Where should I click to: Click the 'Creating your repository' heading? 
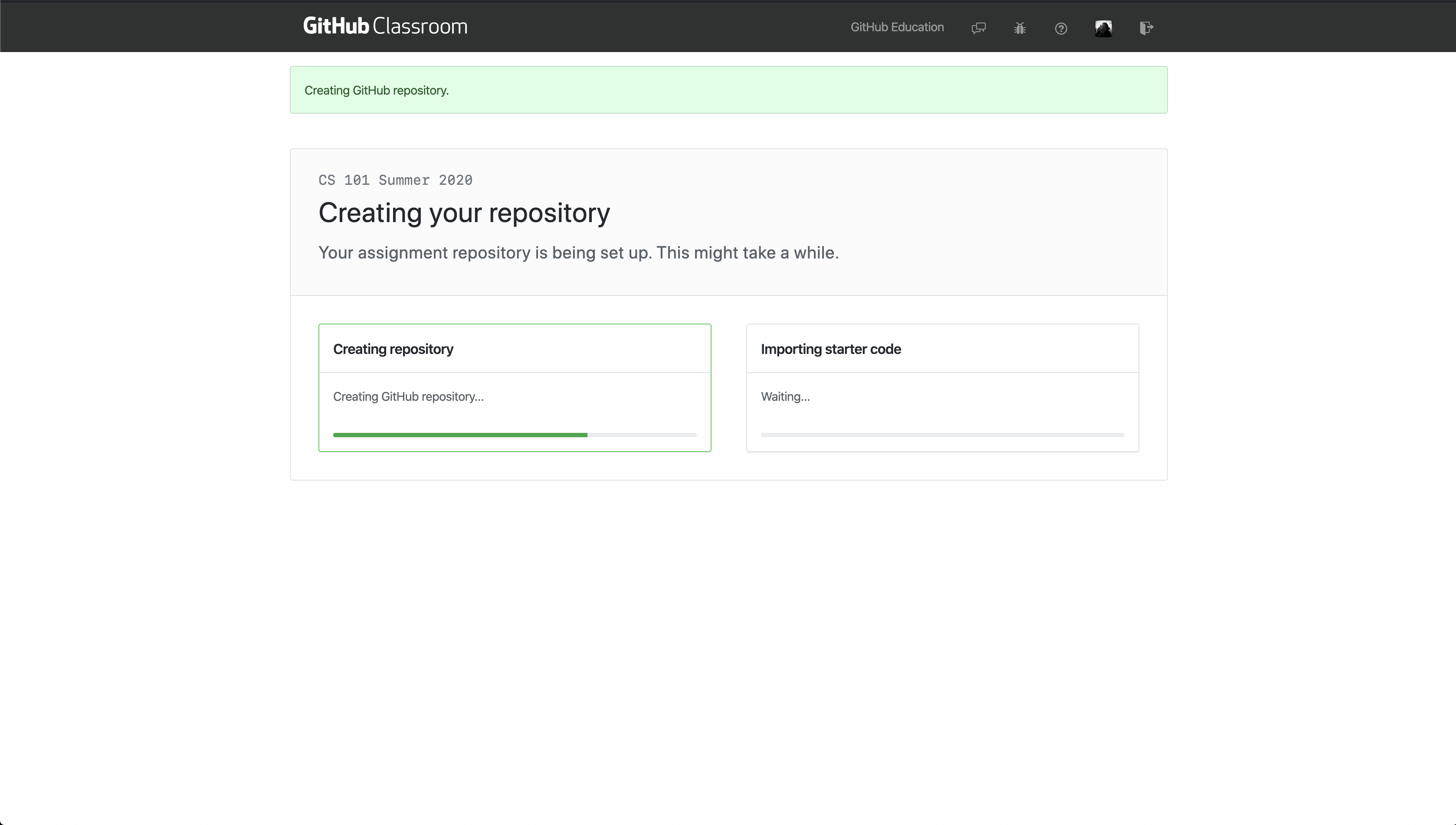(464, 213)
